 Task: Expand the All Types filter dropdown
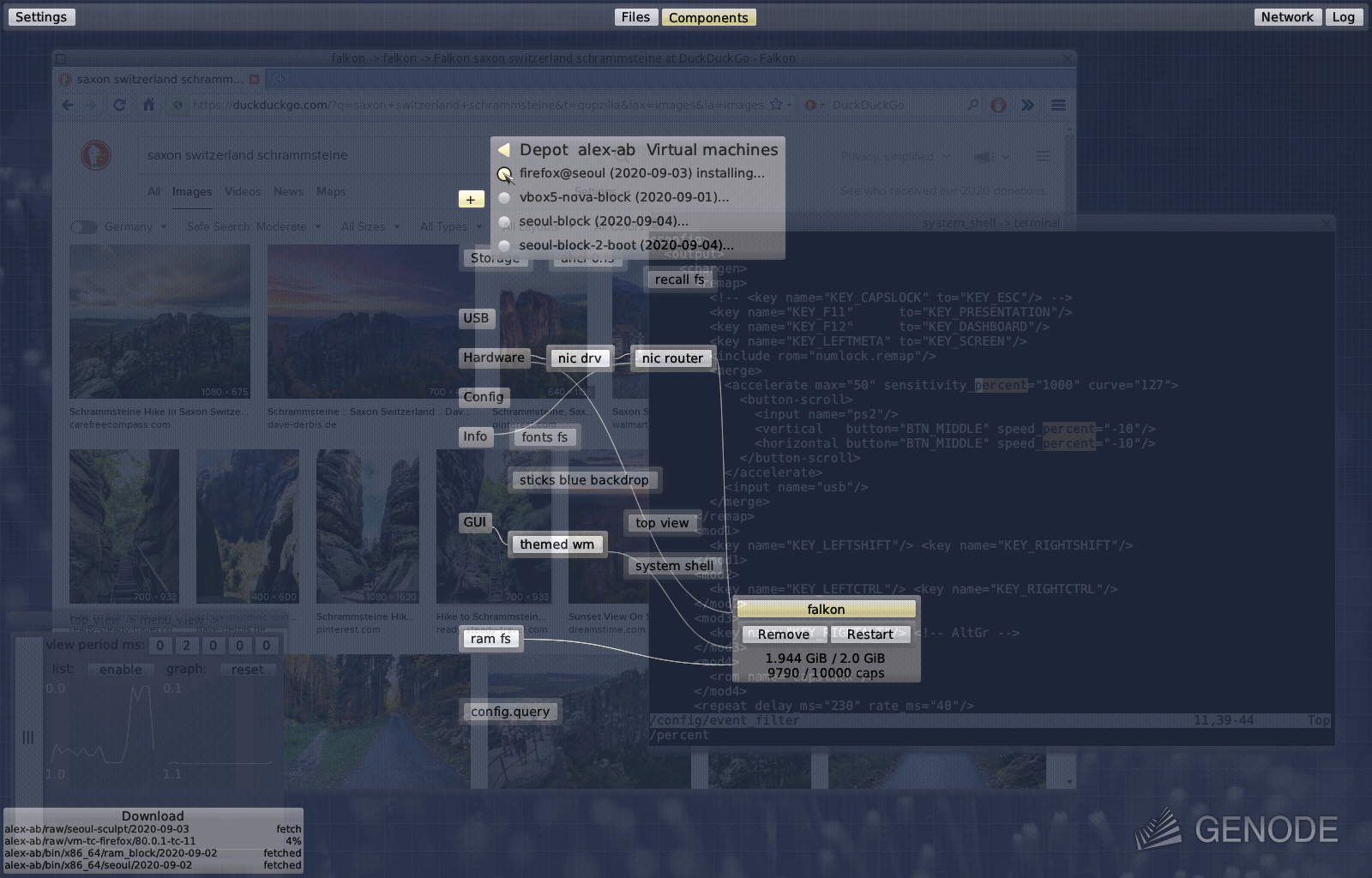[x=450, y=227]
